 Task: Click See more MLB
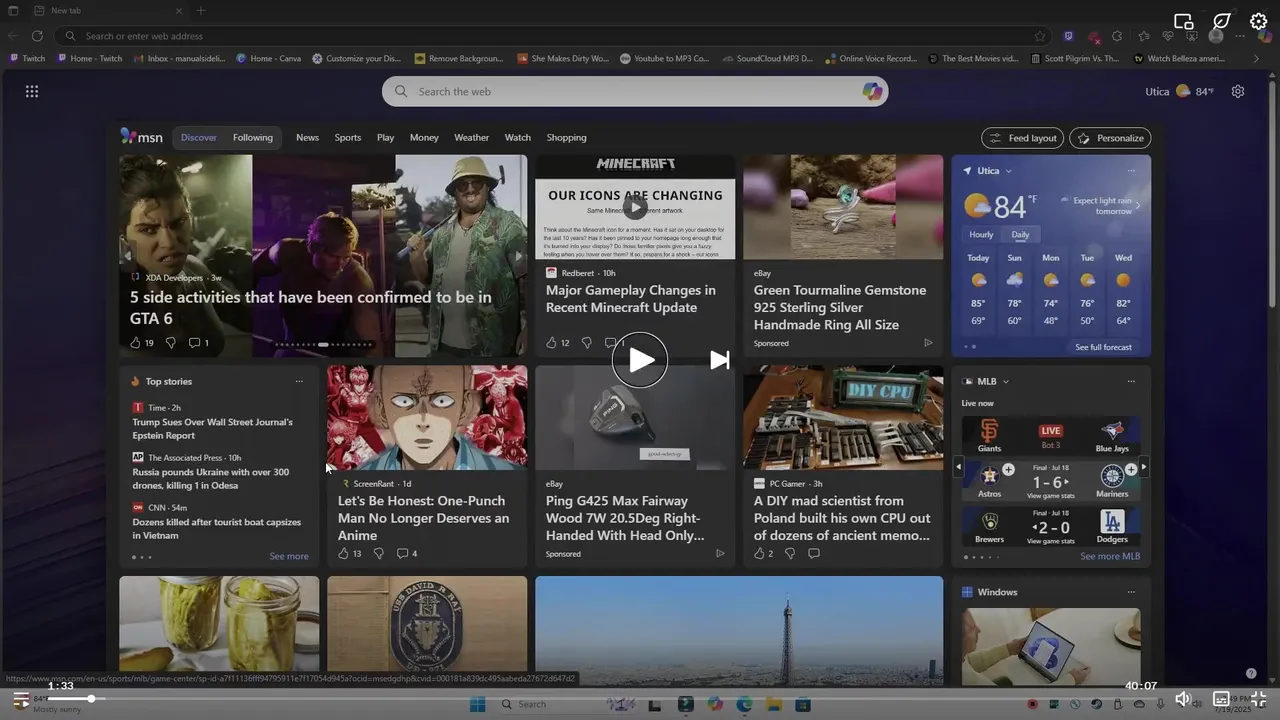pyautogui.click(x=1110, y=556)
